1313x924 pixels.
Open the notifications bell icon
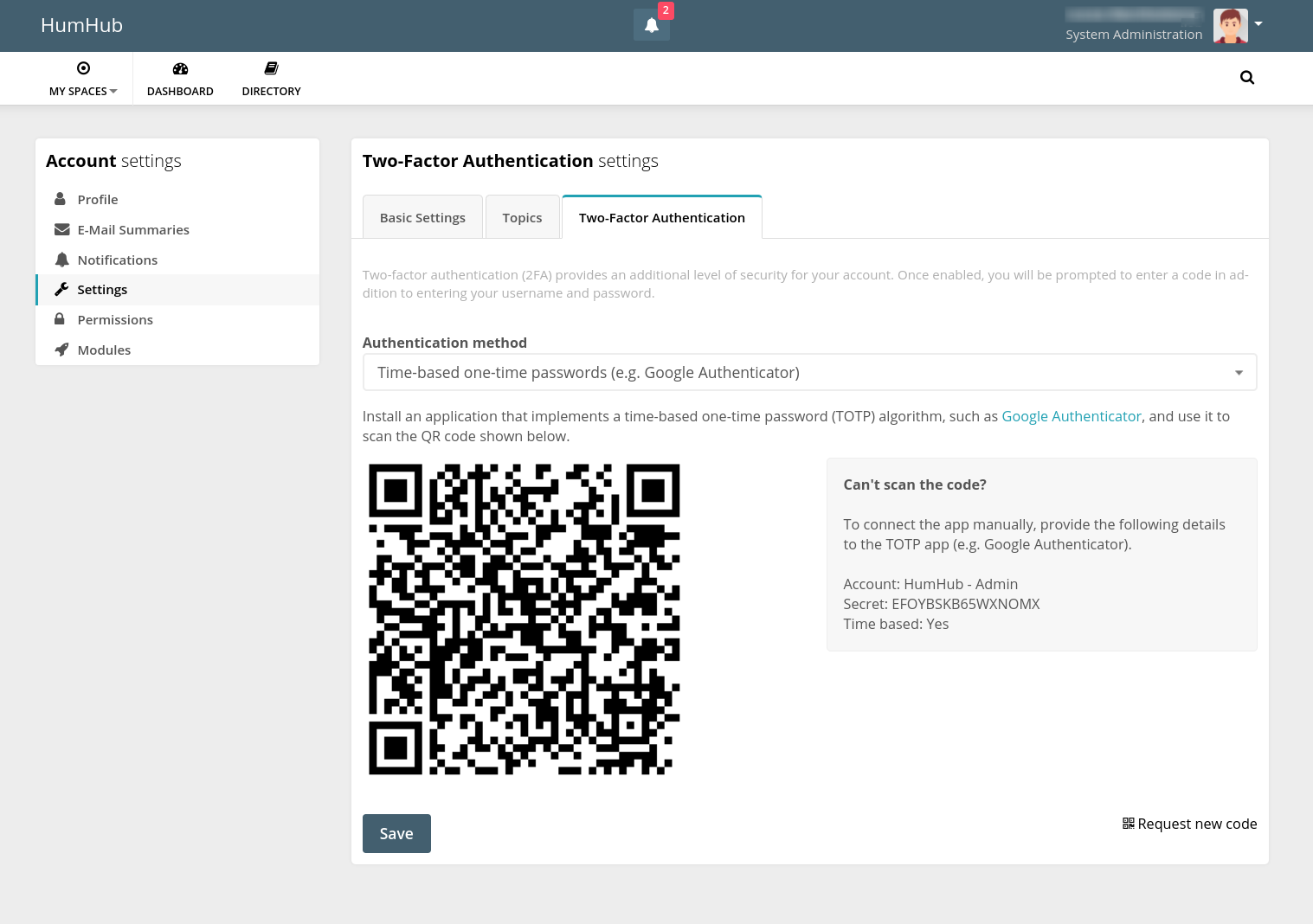click(x=652, y=25)
